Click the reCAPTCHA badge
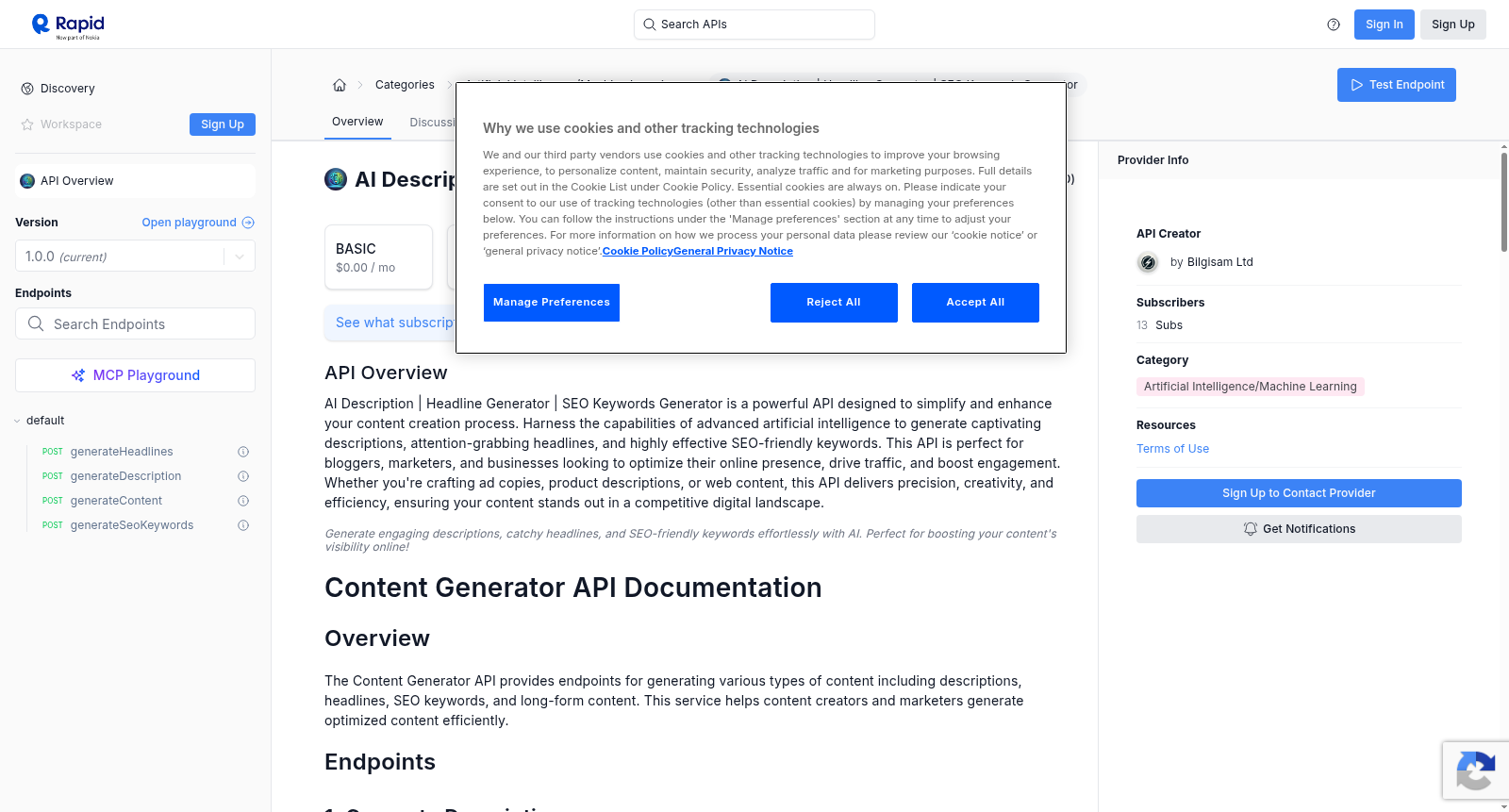 point(1476,771)
